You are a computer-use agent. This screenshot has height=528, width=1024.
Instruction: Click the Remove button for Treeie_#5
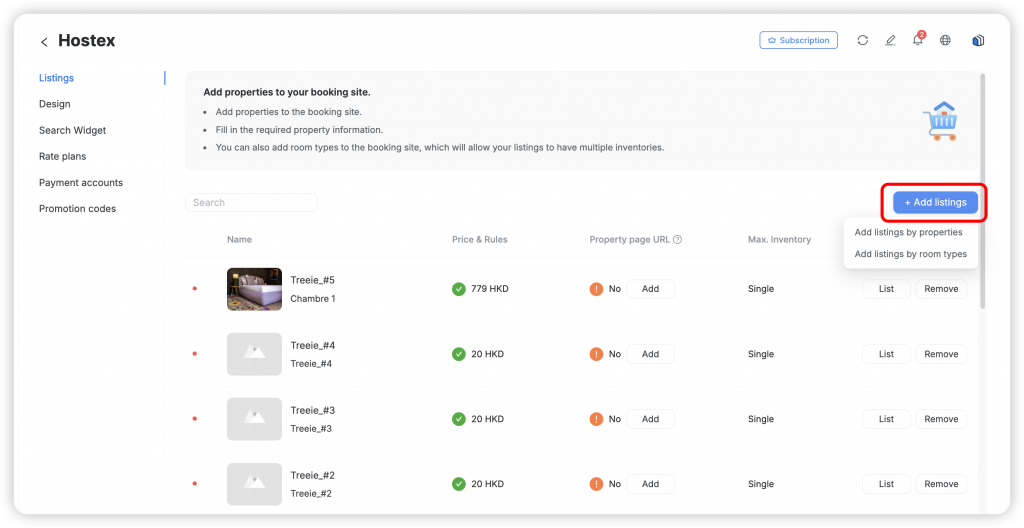(x=940, y=289)
